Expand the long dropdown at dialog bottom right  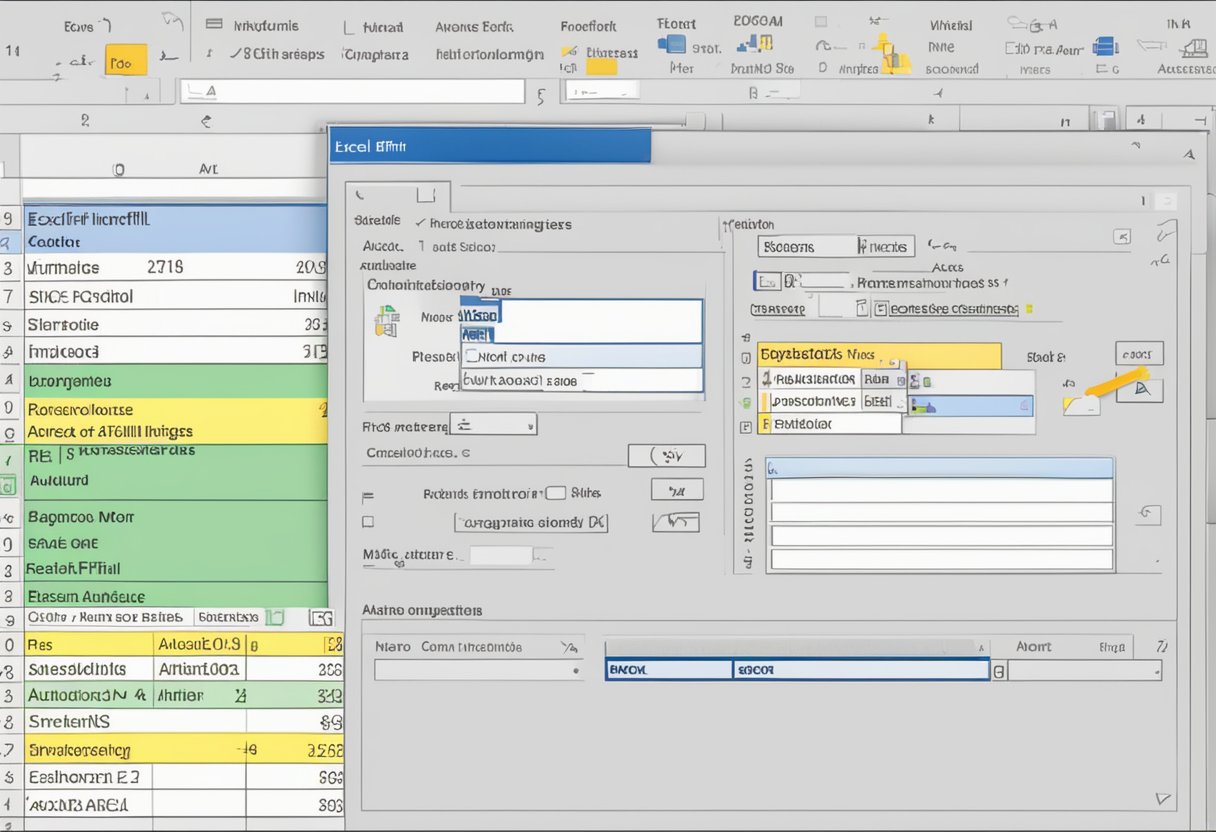point(1084,671)
